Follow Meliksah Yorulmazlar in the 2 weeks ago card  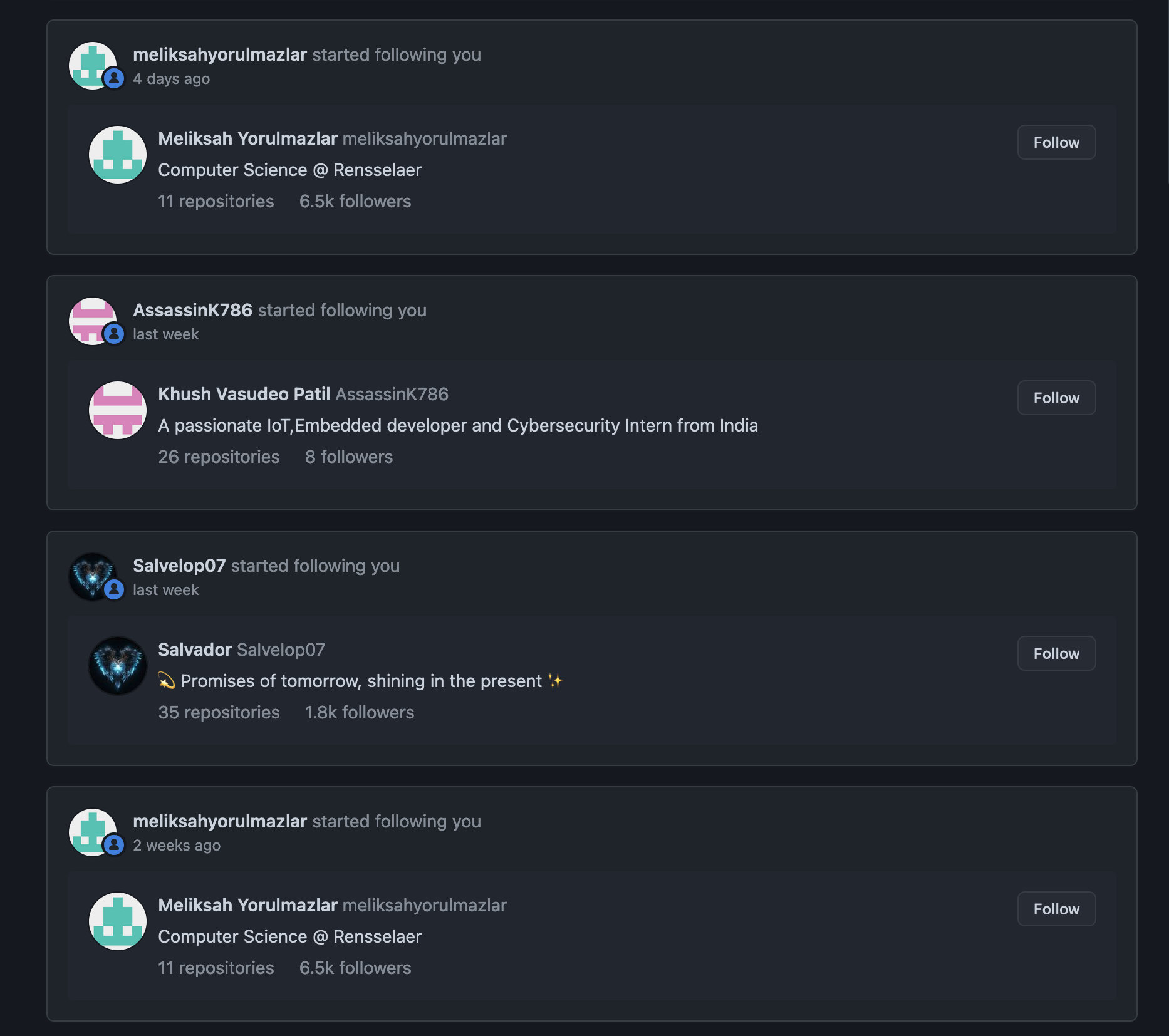(x=1056, y=909)
